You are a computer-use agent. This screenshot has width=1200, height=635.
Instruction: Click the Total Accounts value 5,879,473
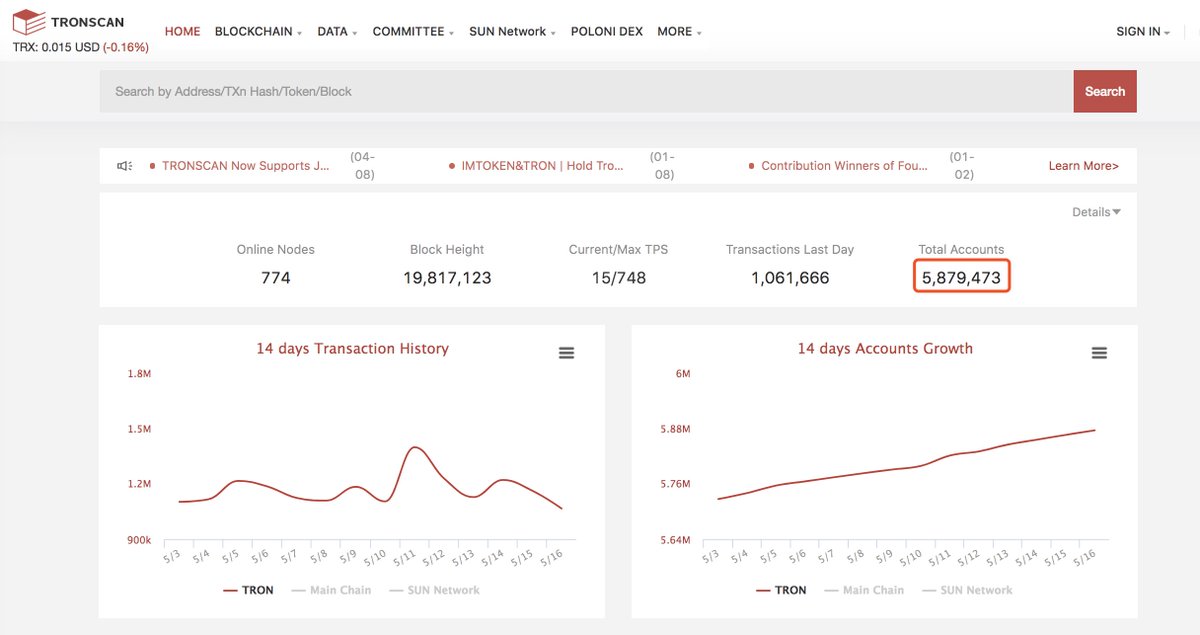[962, 277]
